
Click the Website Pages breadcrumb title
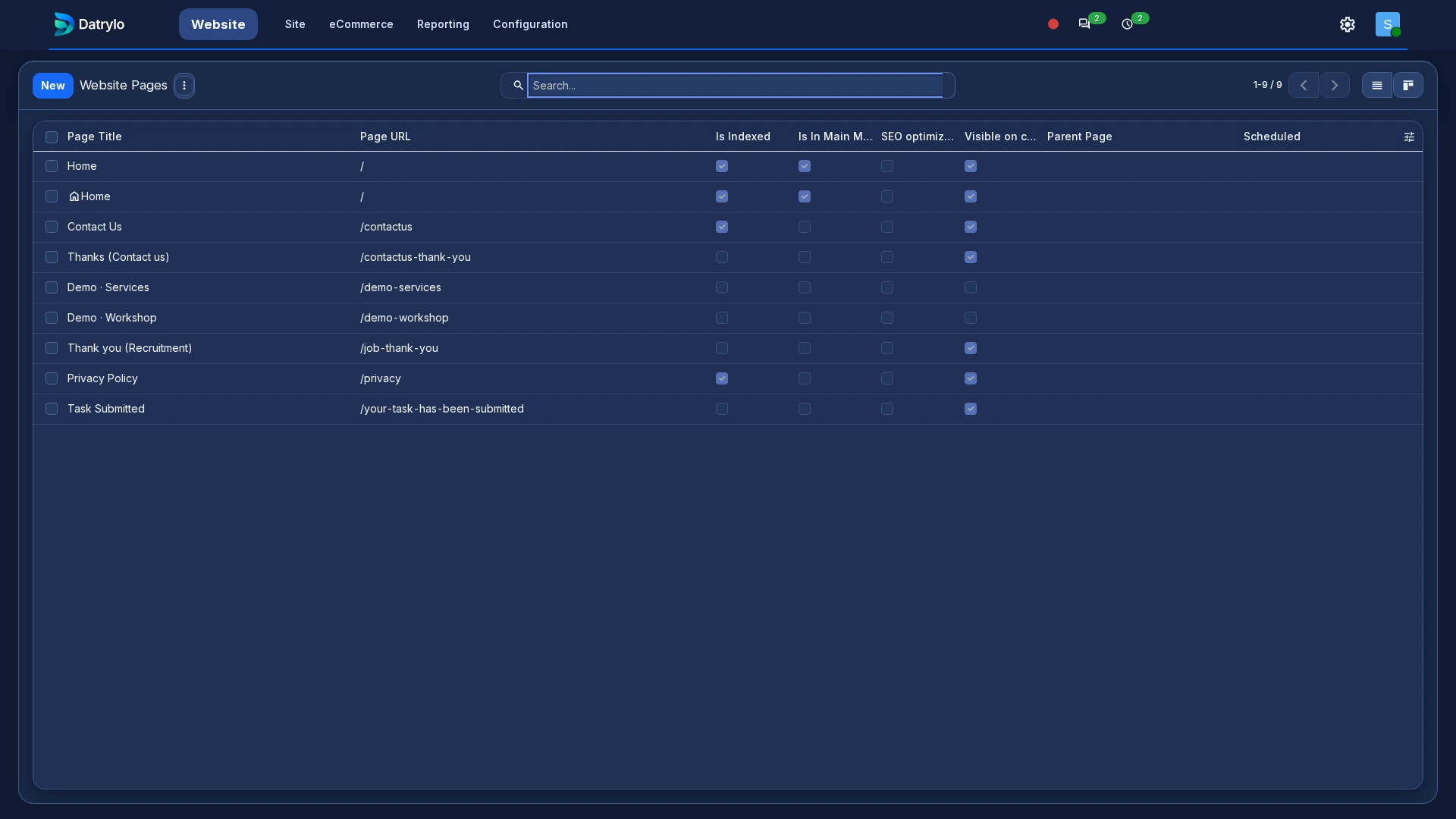pos(124,85)
